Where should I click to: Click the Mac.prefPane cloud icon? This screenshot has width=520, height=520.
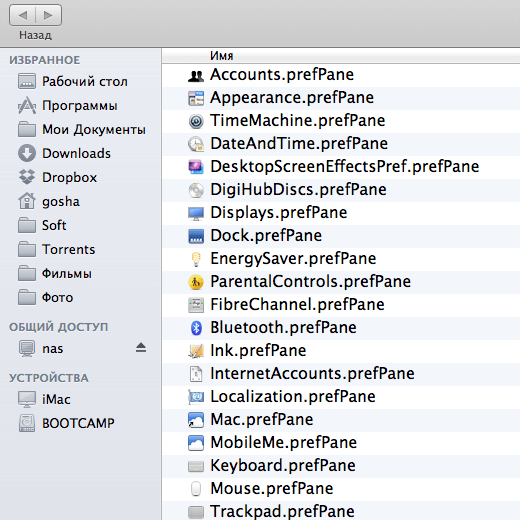(x=196, y=420)
